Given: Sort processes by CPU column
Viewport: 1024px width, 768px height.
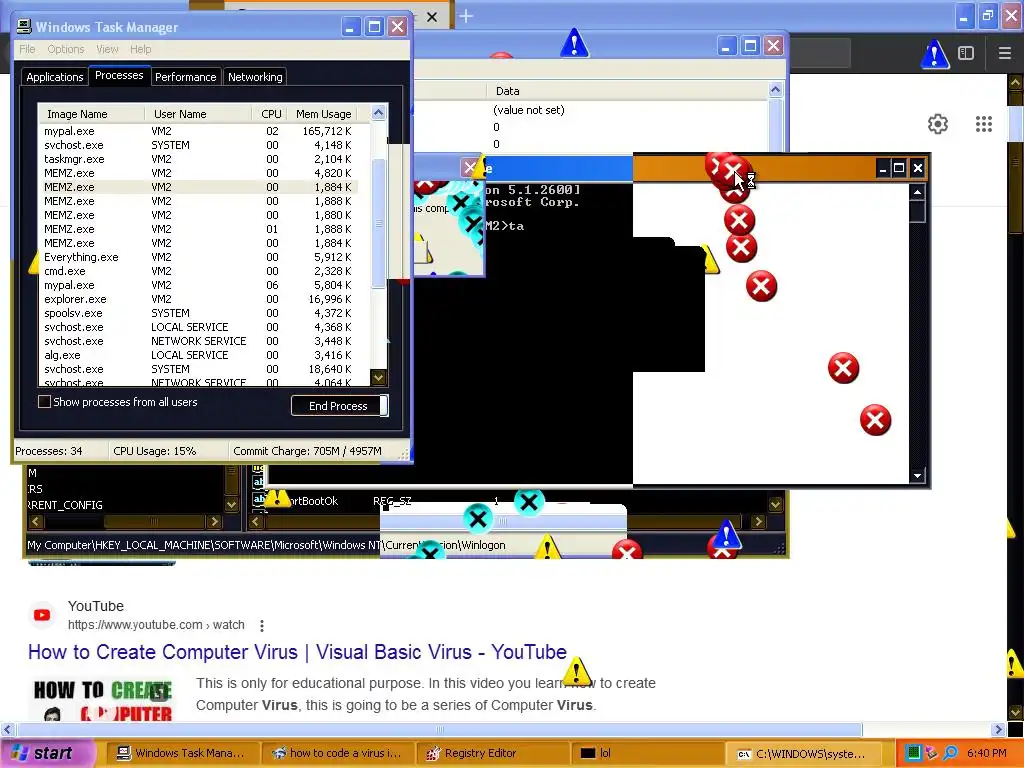Looking at the screenshot, I should (269, 114).
